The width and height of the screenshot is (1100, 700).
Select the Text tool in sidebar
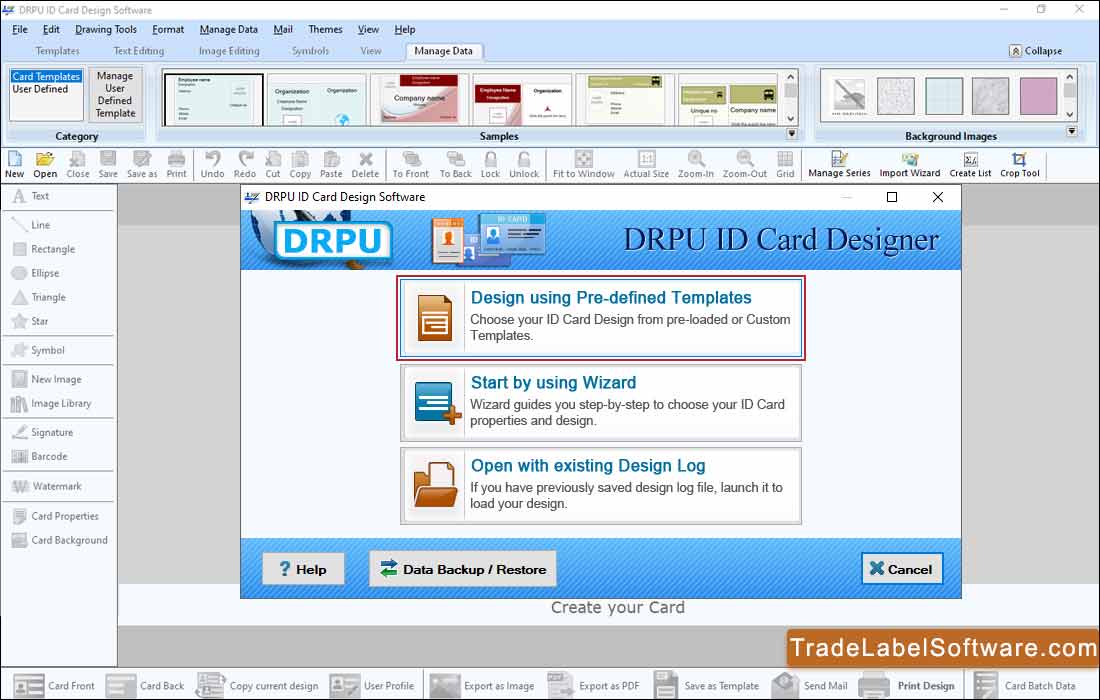[32, 196]
